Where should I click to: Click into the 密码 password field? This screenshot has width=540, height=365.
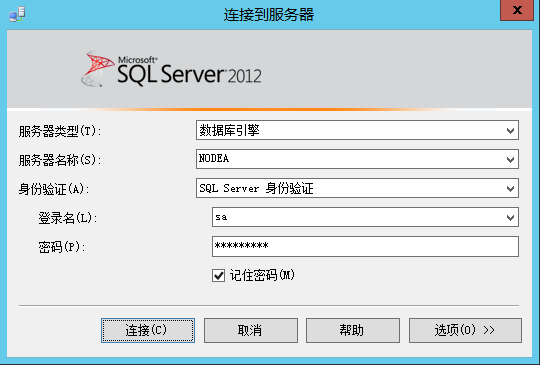(x=365, y=246)
